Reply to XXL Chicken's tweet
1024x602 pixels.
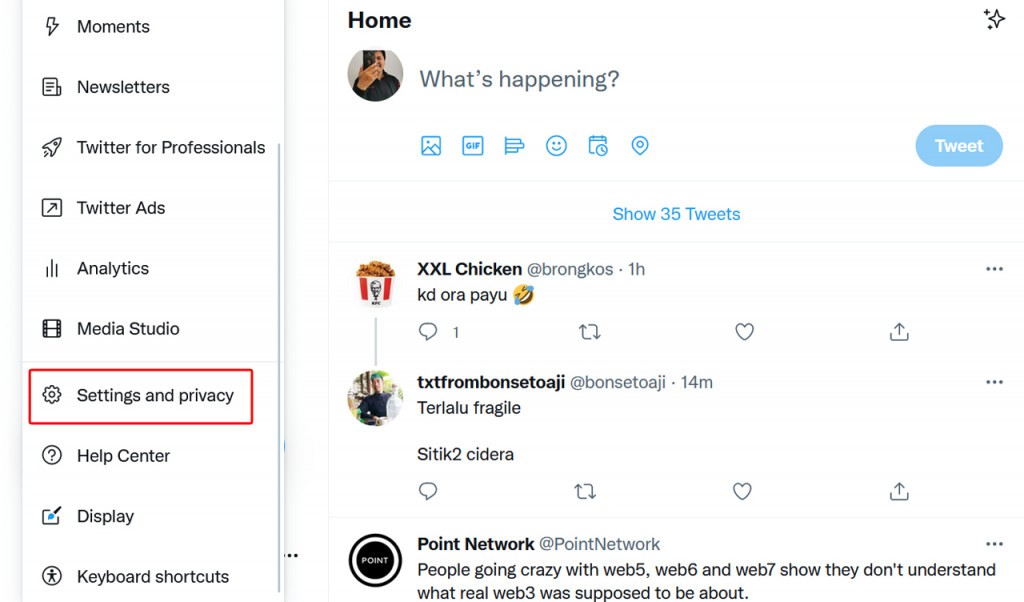tap(428, 331)
